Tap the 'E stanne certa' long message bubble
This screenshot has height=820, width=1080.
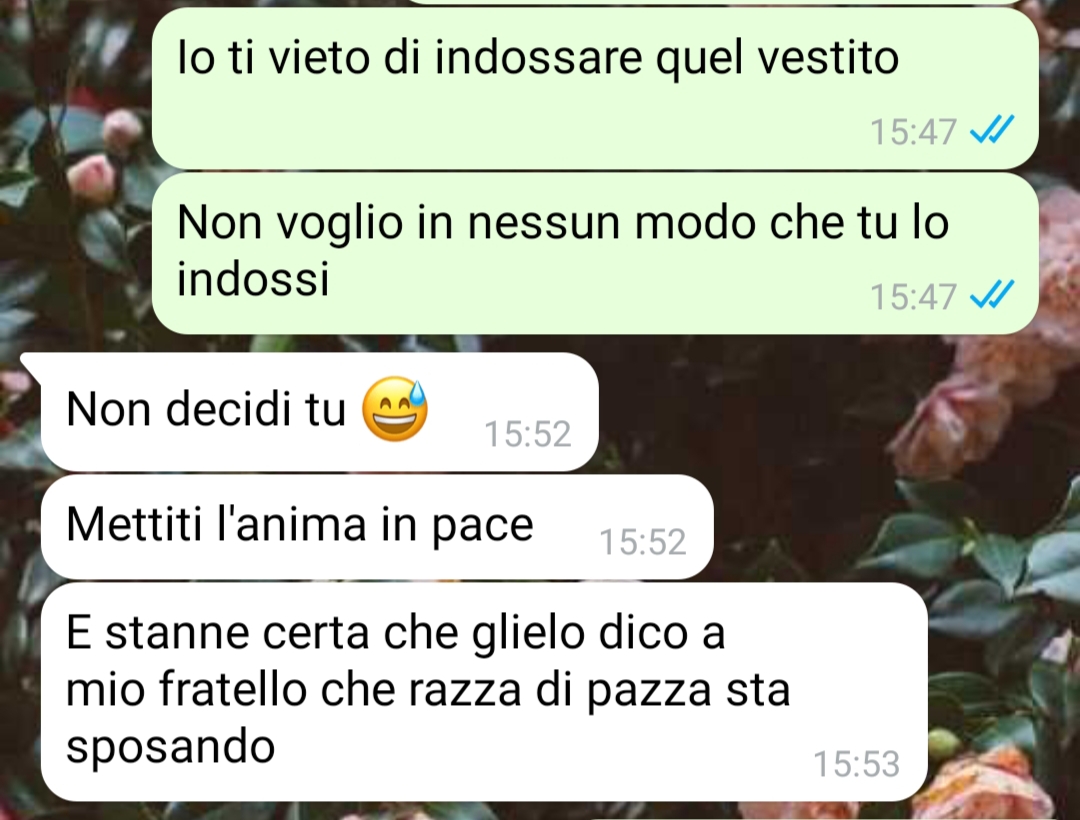pos(484,691)
